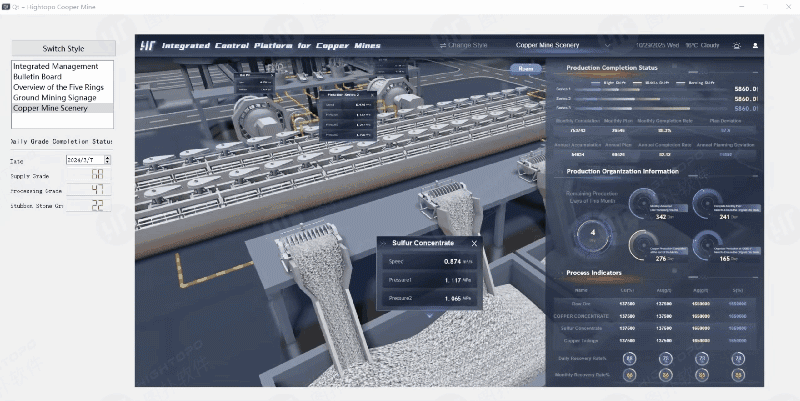Select Bulletin Board in the list
The image size is (800, 401).
click(37, 77)
